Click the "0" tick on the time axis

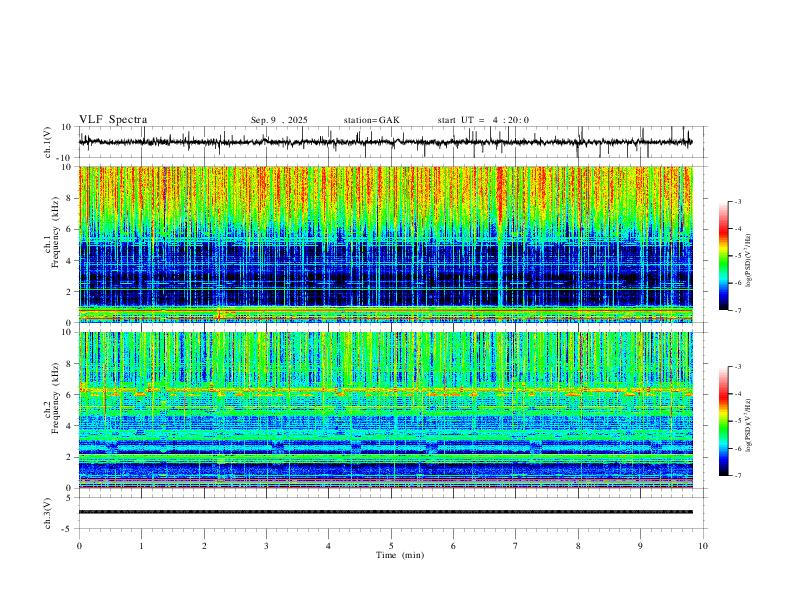pyautogui.click(x=79, y=546)
